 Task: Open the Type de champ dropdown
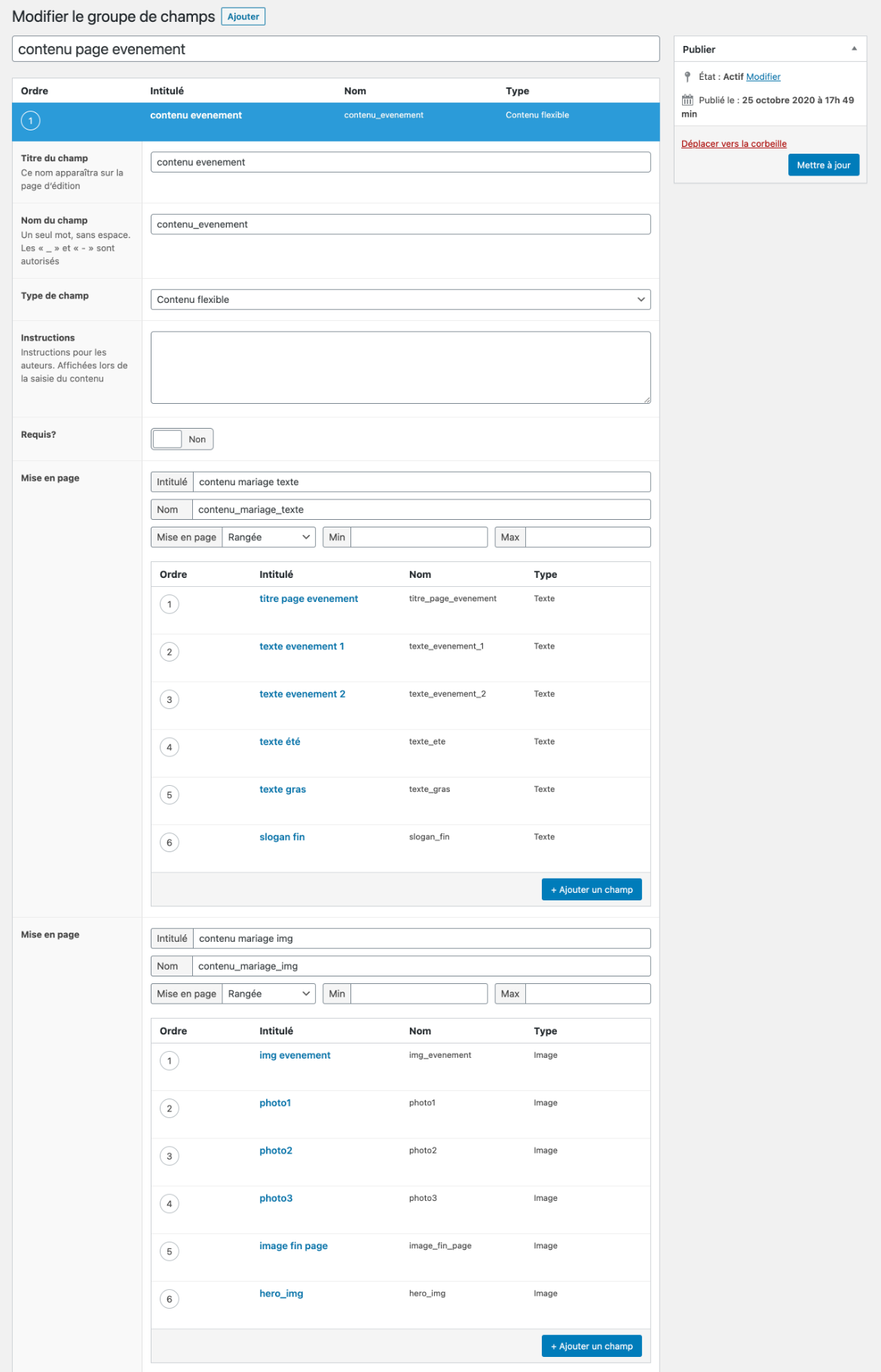[x=400, y=300]
